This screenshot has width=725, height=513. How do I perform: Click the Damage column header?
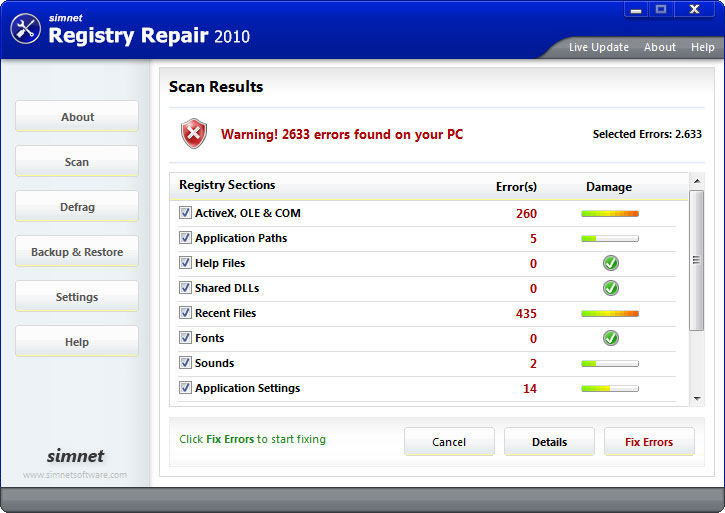pos(609,187)
